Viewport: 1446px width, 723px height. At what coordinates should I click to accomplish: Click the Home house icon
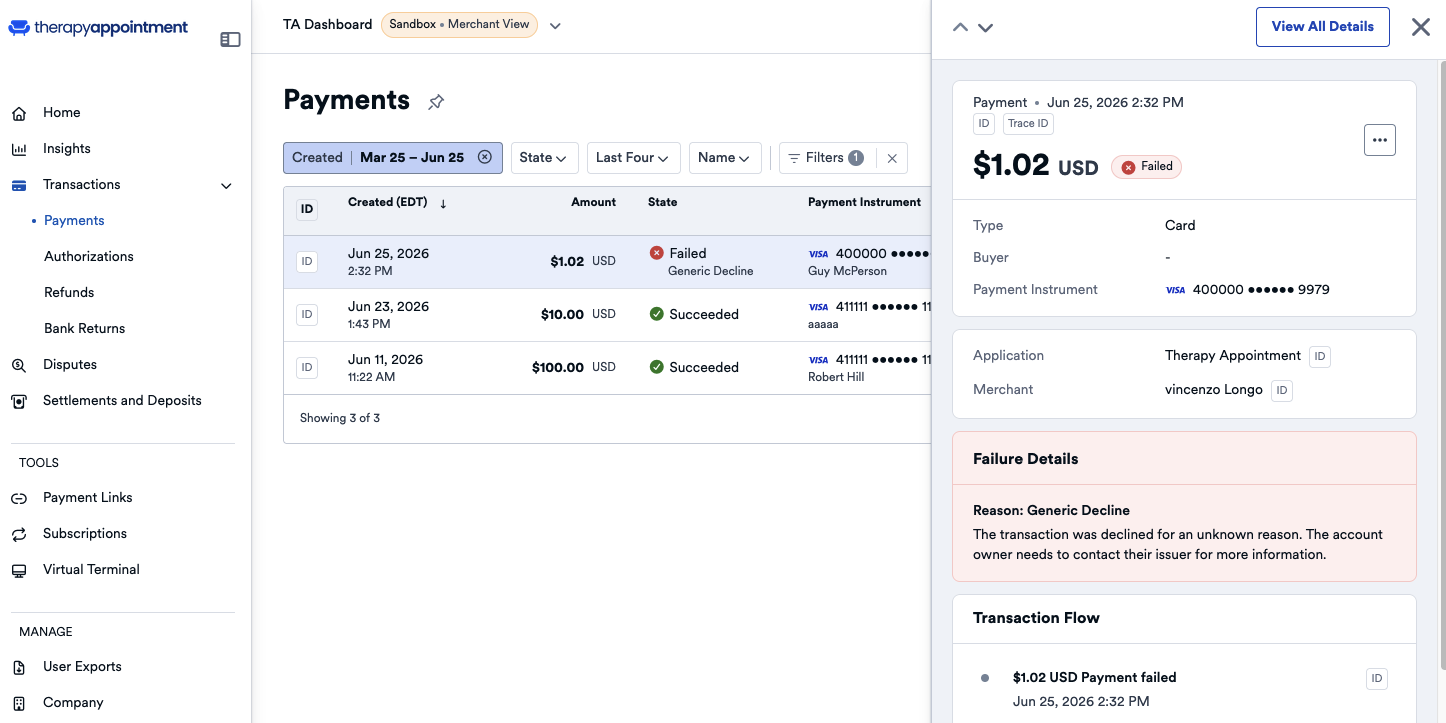pyautogui.click(x=19, y=114)
